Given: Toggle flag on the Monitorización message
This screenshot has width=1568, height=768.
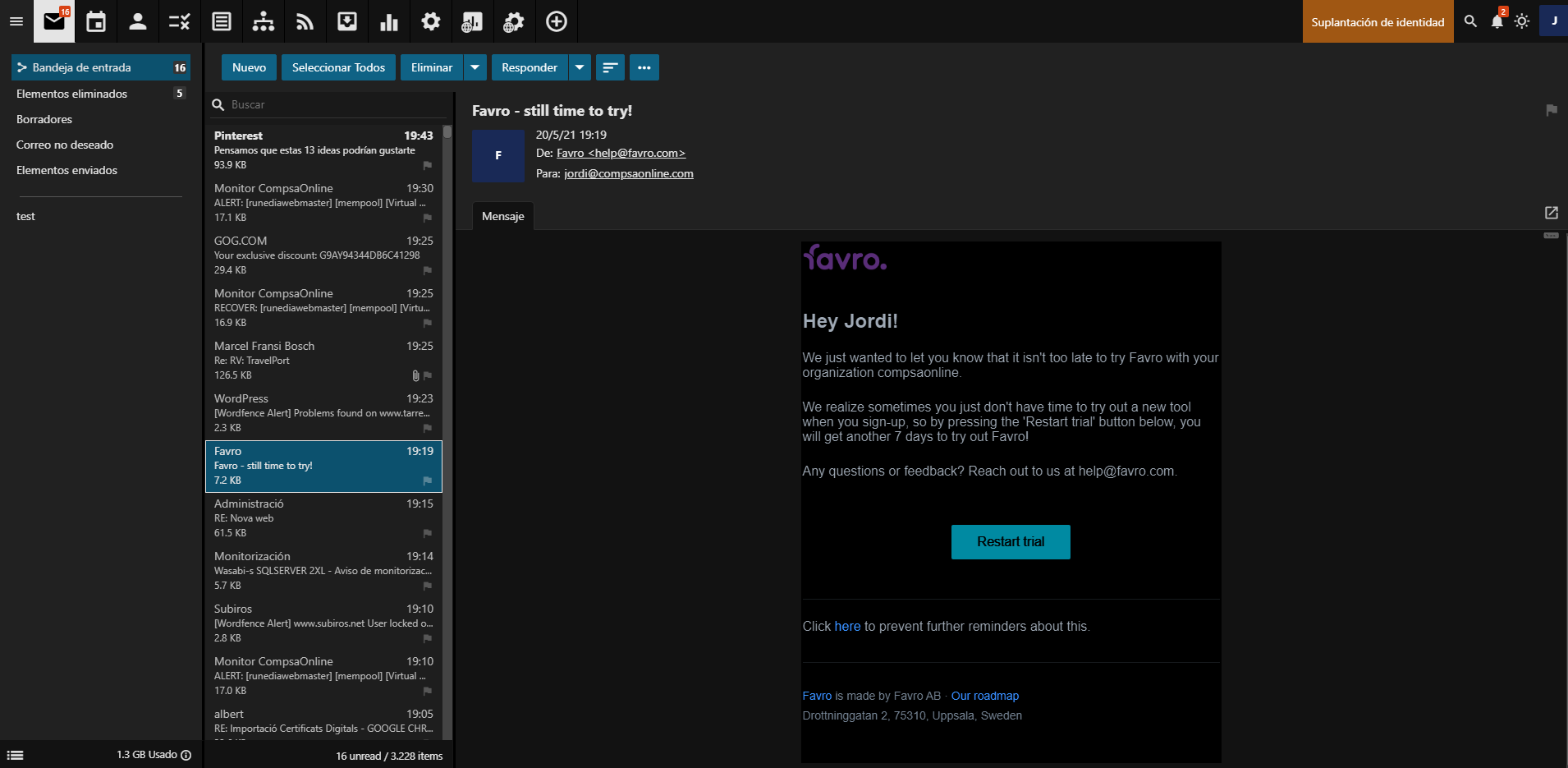Looking at the screenshot, I should (x=427, y=586).
